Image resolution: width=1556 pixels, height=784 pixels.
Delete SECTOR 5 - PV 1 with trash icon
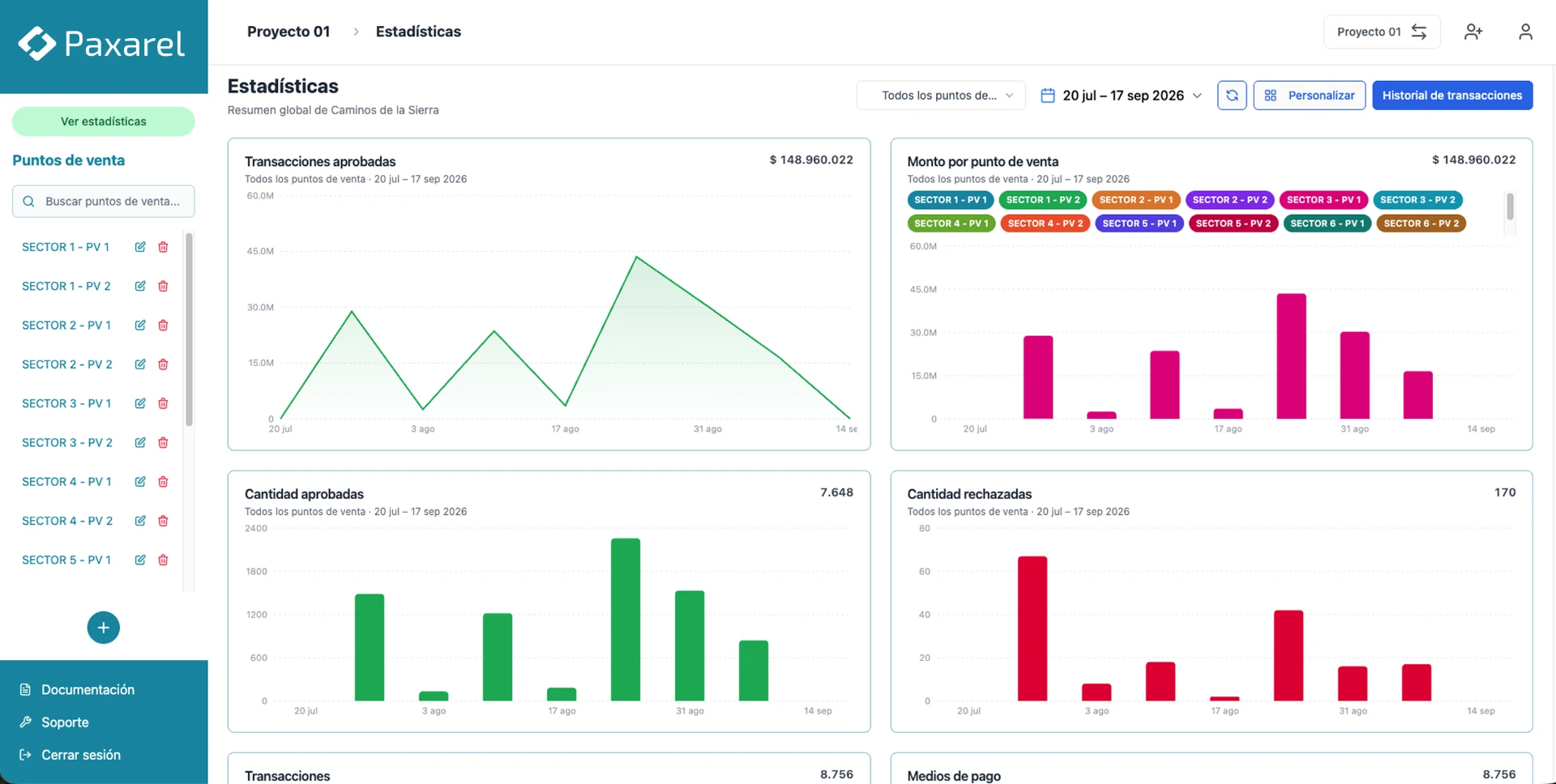tap(163, 560)
